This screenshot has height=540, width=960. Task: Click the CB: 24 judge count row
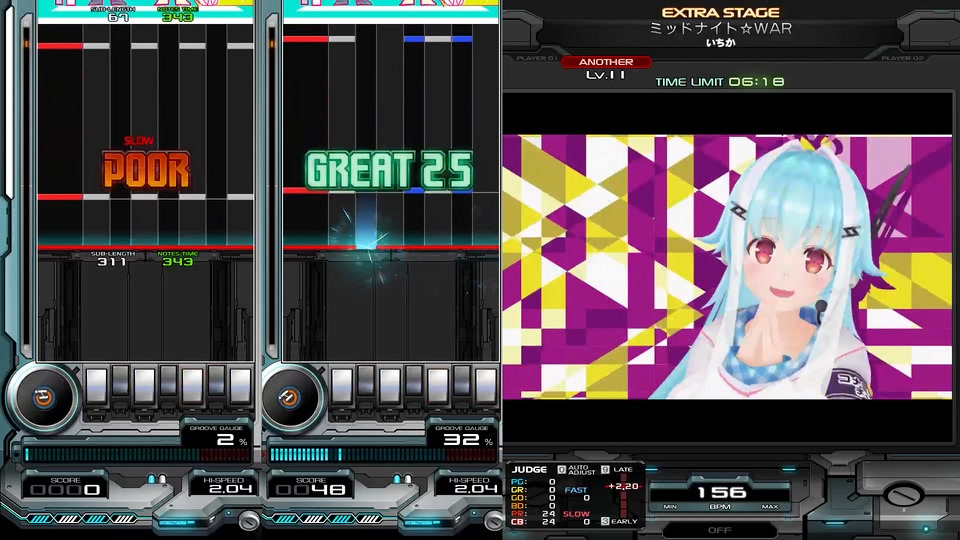[x=533, y=522]
